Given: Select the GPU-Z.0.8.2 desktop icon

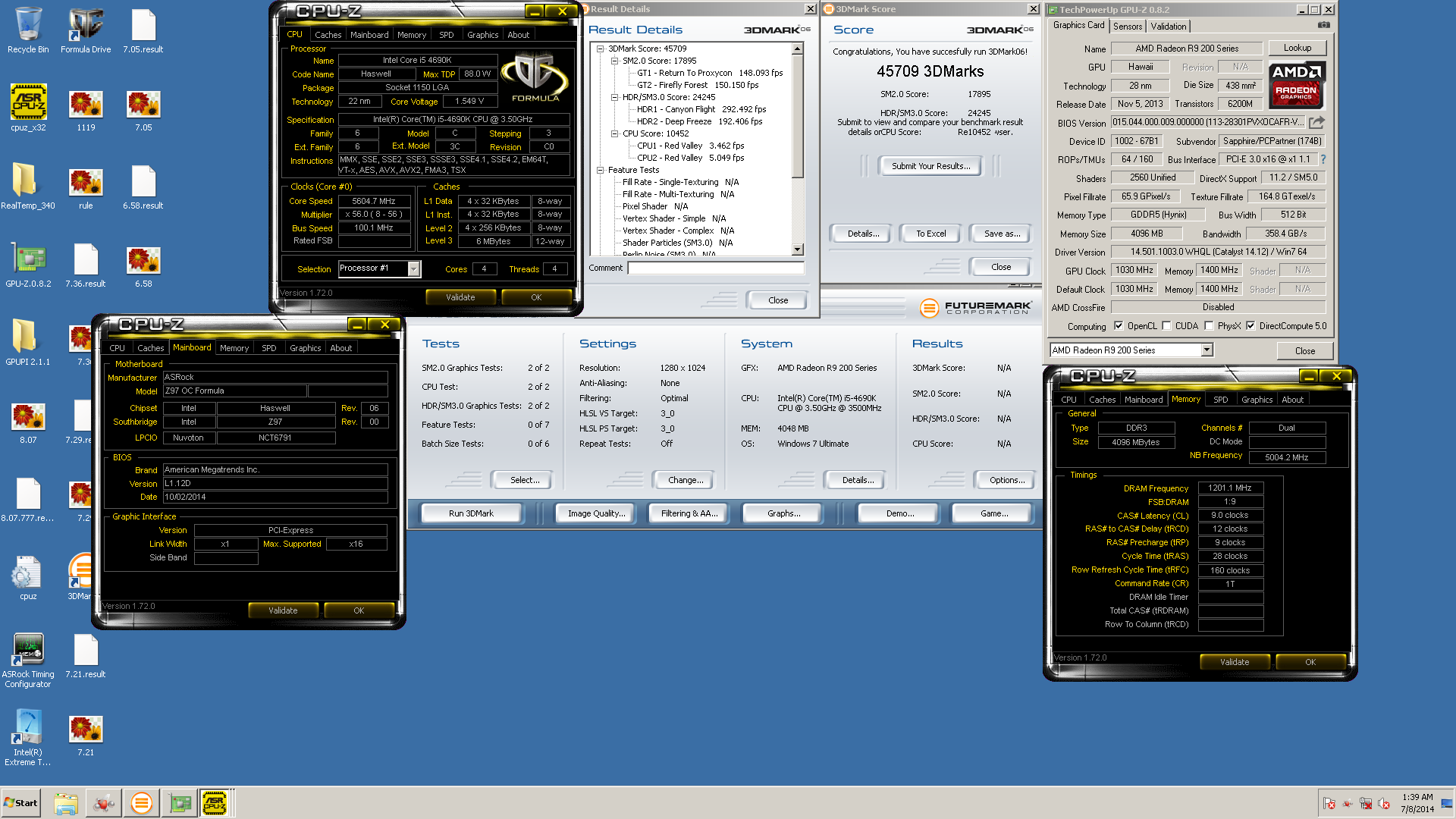Looking at the screenshot, I should 28,264.
